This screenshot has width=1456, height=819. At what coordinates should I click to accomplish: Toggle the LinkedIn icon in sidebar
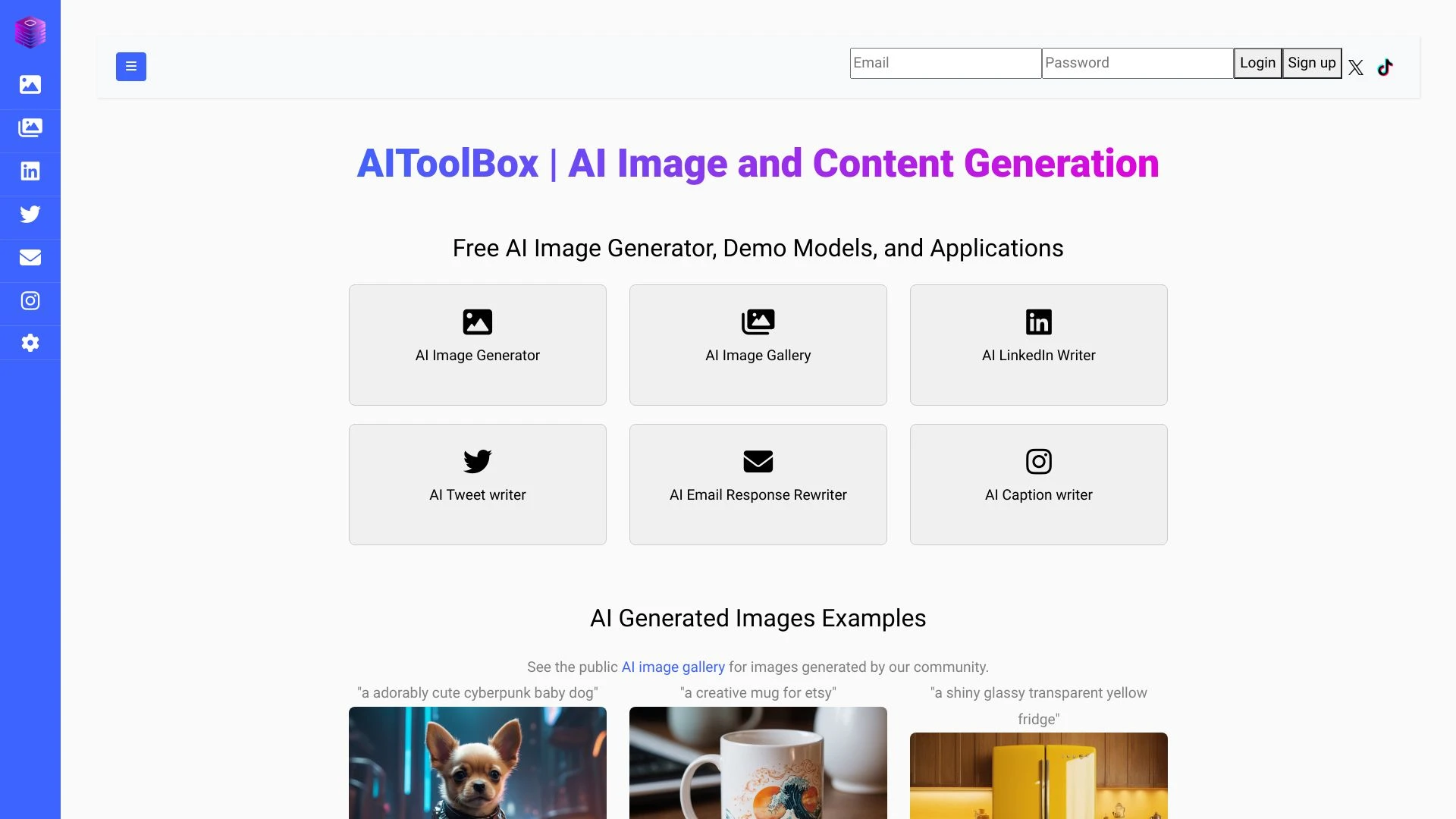point(30,170)
